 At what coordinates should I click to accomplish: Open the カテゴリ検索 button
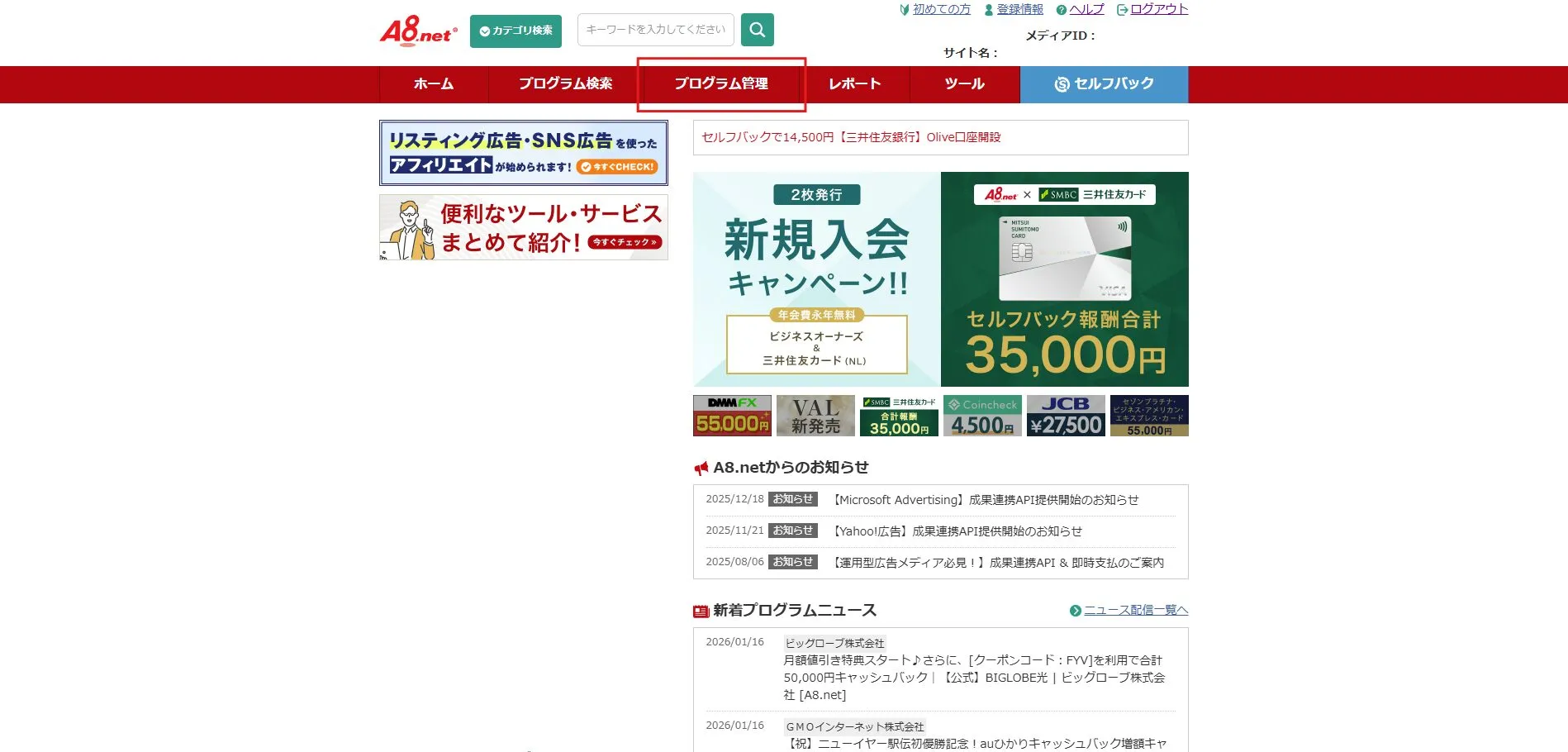[x=516, y=31]
